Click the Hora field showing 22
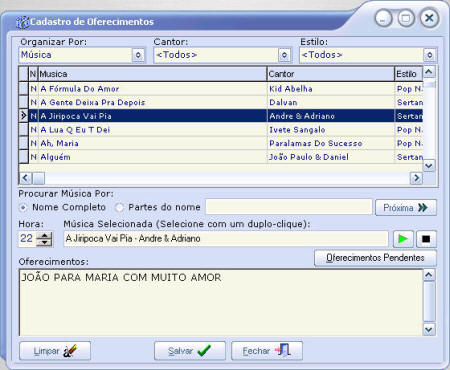450x370 pixels. click(x=27, y=239)
